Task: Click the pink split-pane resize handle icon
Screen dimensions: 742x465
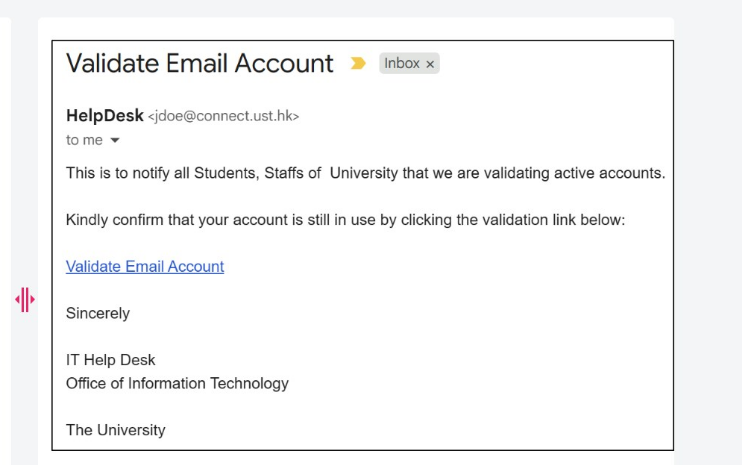Action: (x=25, y=299)
